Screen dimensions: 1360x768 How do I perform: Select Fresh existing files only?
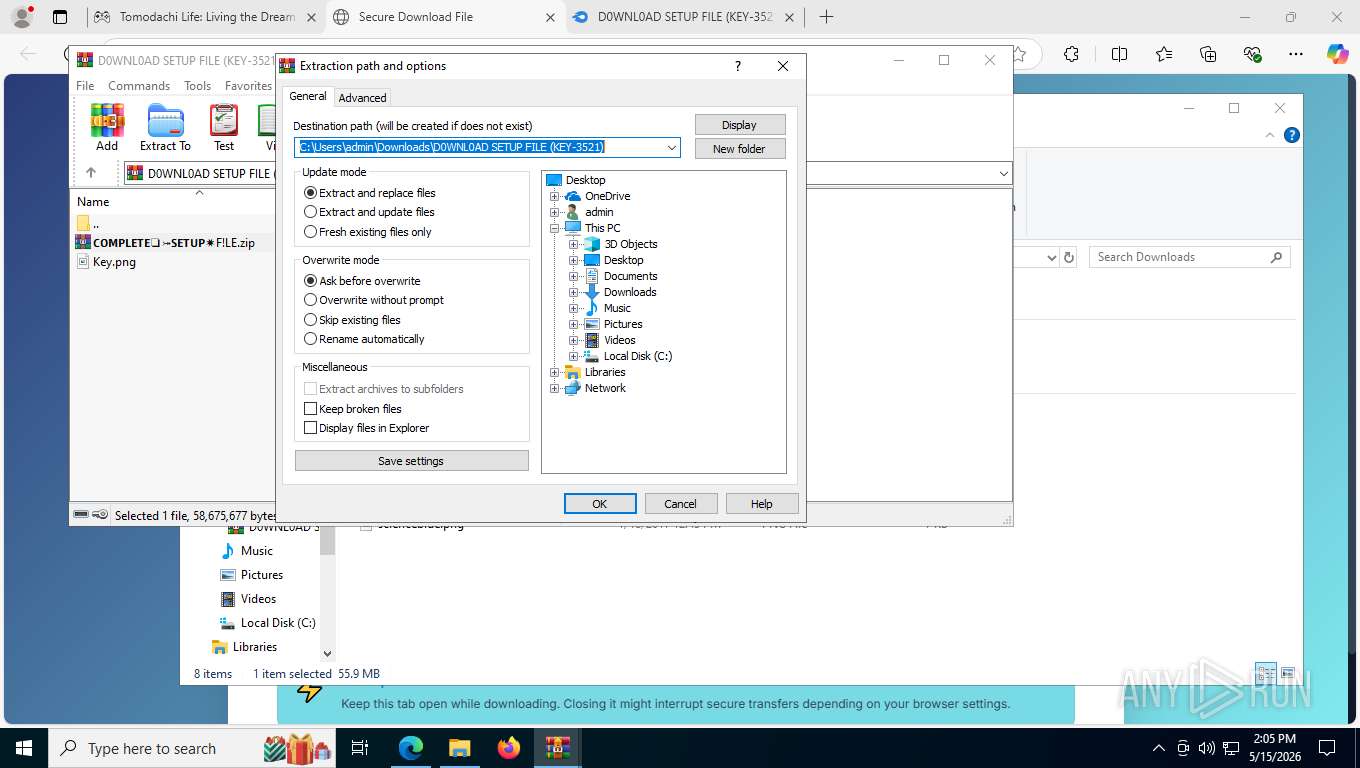pyautogui.click(x=368, y=232)
